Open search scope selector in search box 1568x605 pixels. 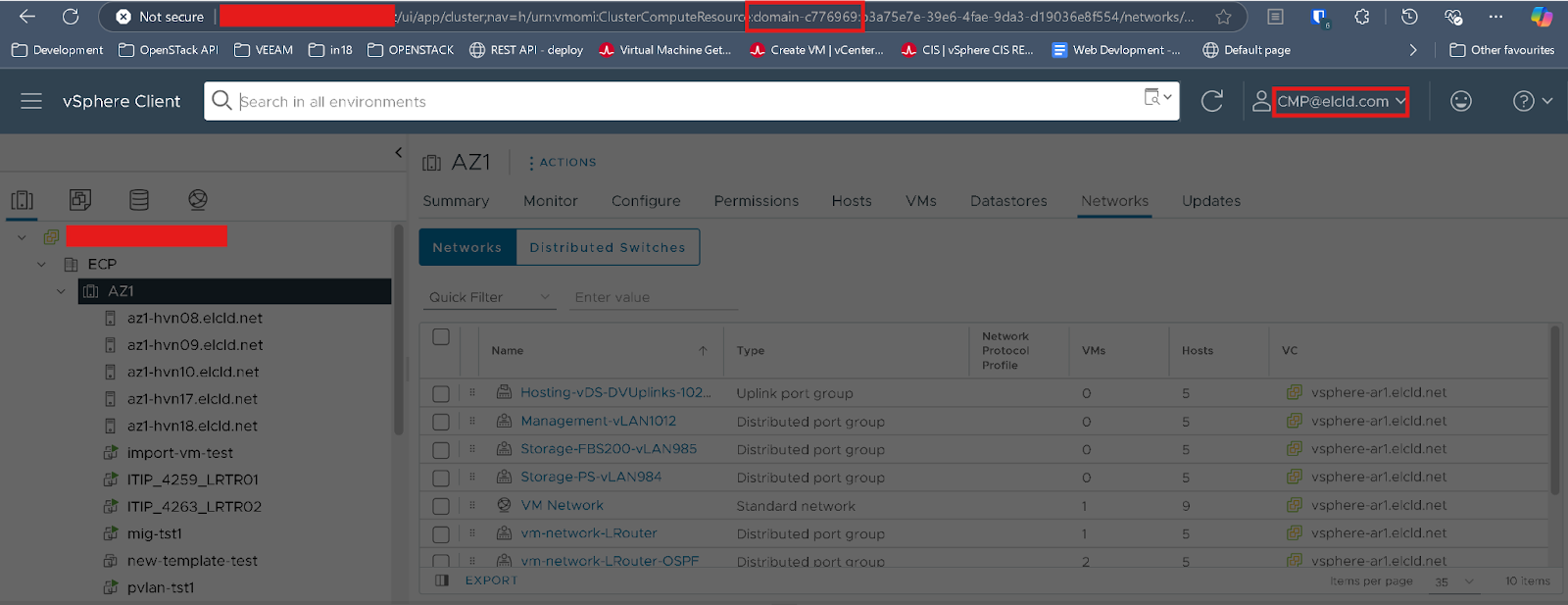pos(1158,97)
